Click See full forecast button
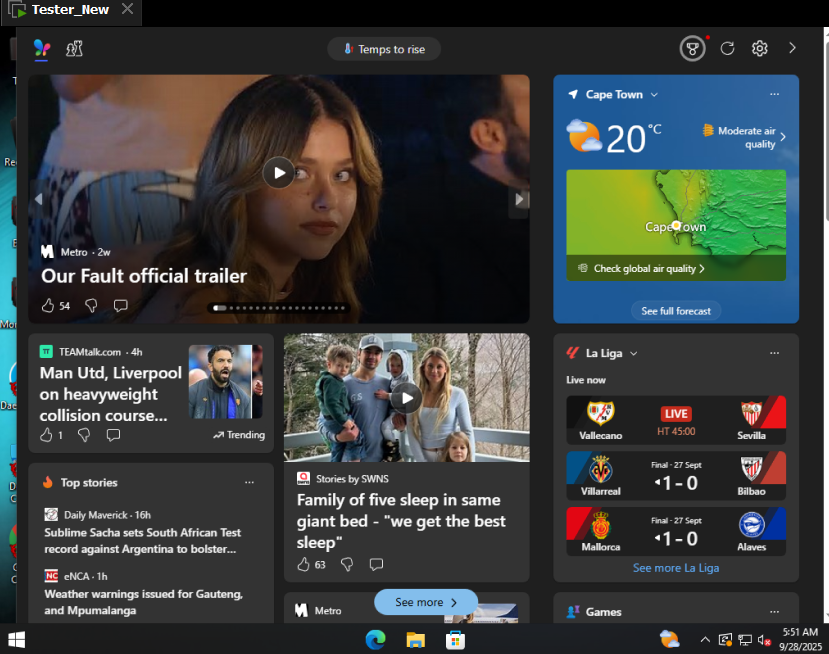 676,311
